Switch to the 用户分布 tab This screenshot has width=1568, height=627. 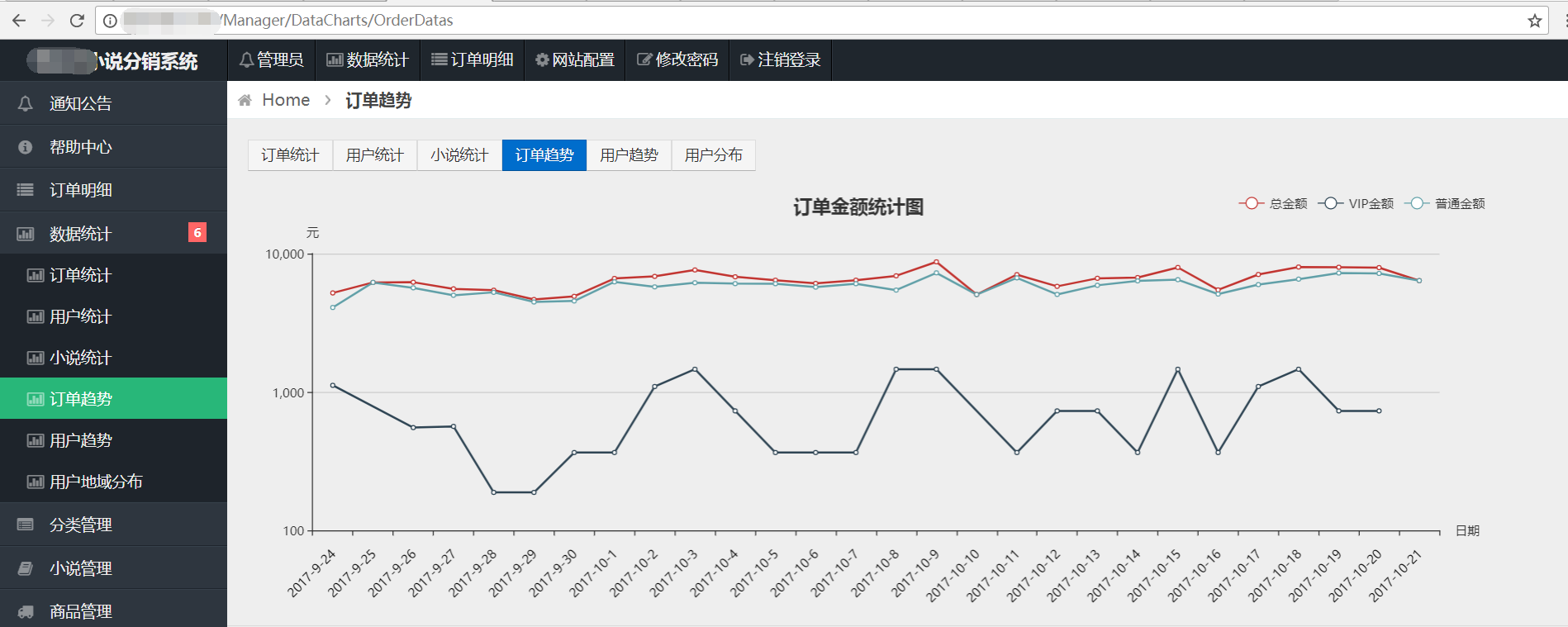(714, 155)
